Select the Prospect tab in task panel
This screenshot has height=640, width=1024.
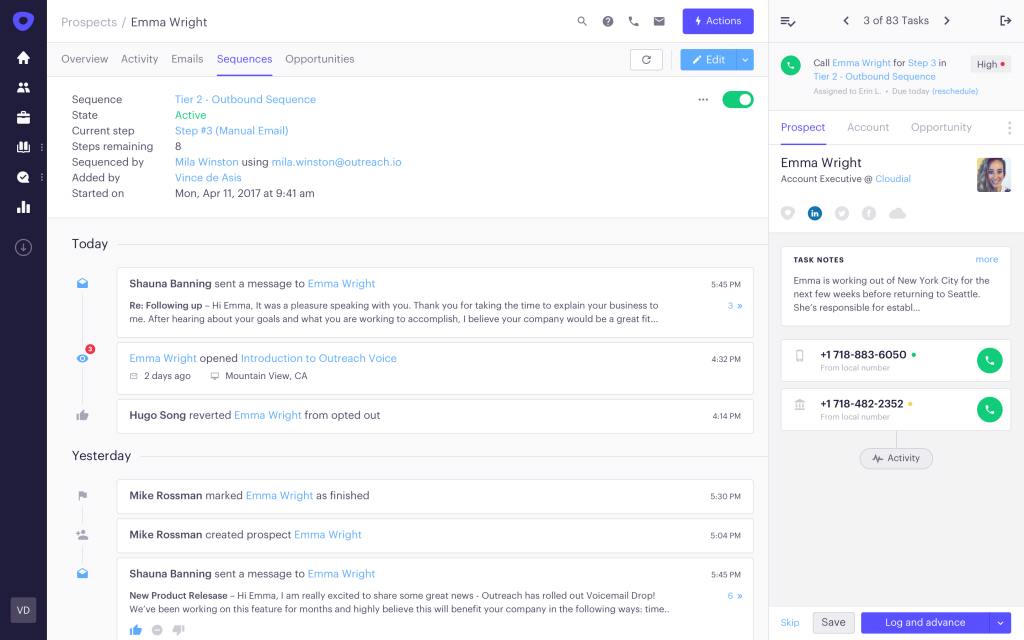(x=803, y=127)
